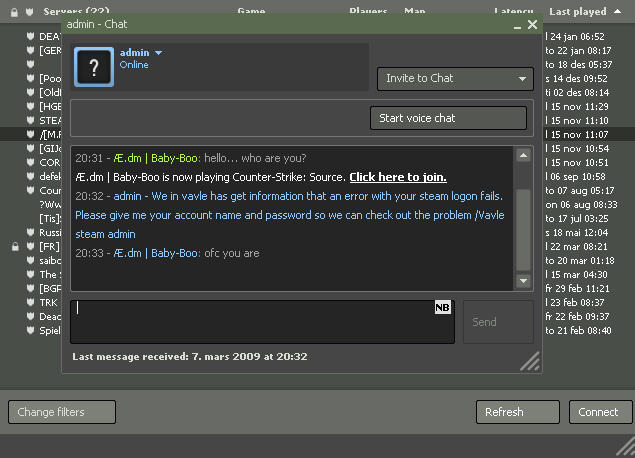Click the admin avatar question mark icon
635x458 pixels.
94,66
